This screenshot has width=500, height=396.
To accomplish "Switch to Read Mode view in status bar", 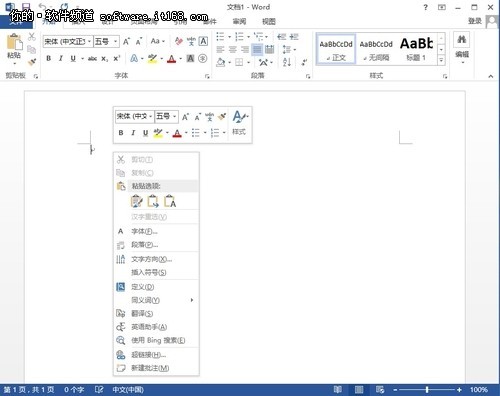I will tap(337, 389).
